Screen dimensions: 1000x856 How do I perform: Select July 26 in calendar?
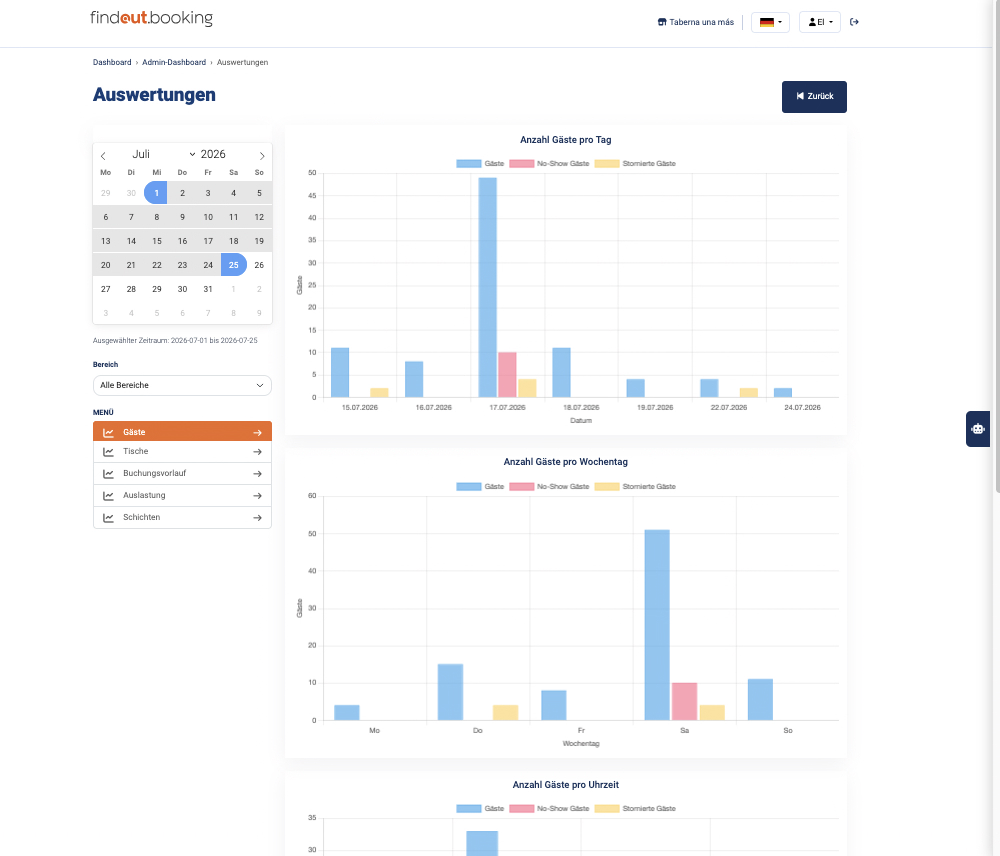[259, 265]
